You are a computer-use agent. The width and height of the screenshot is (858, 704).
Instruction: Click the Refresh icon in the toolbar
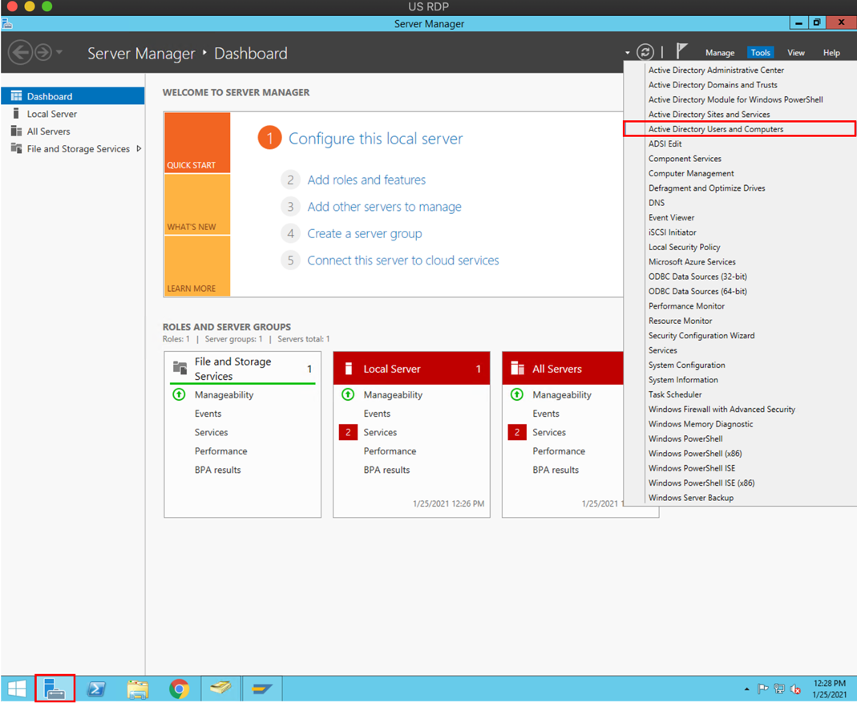pyautogui.click(x=645, y=50)
